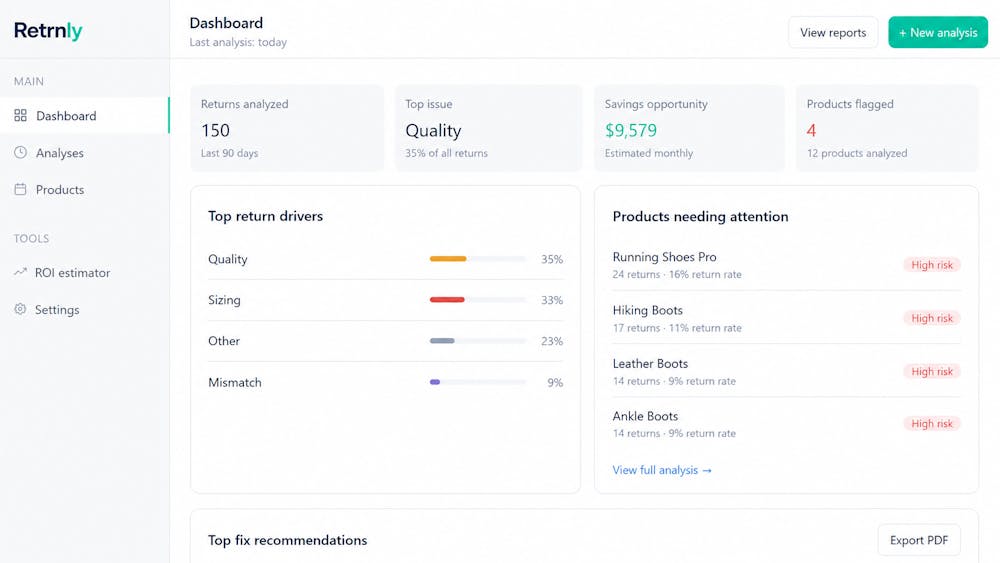Image resolution: width=1000 pixels, height=563 pixels.
Task: Click the Running Shoes Pro product
Action: coord(665,257)
